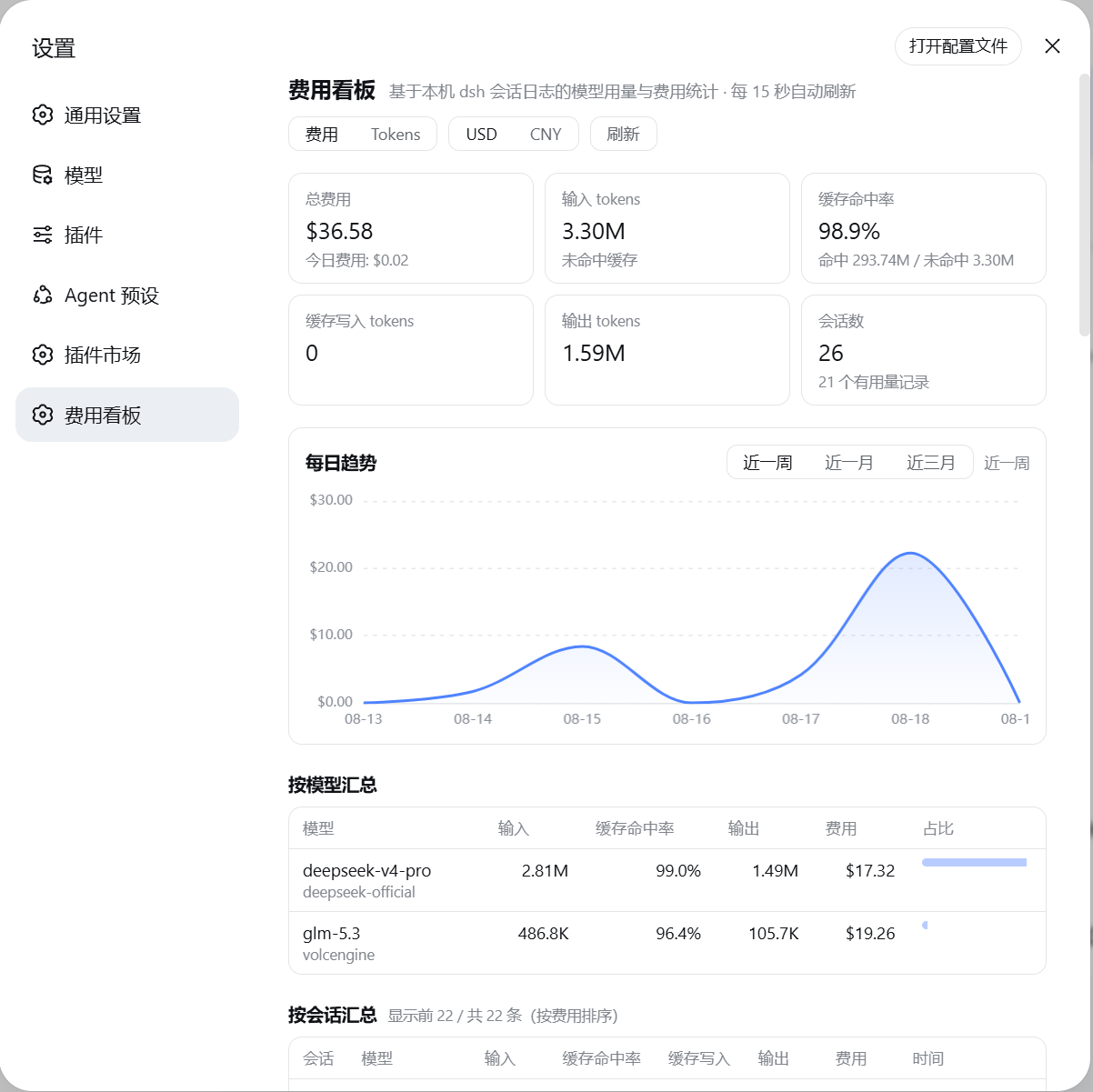
Task: Open 通用设置 section
Action: point(127,115)
